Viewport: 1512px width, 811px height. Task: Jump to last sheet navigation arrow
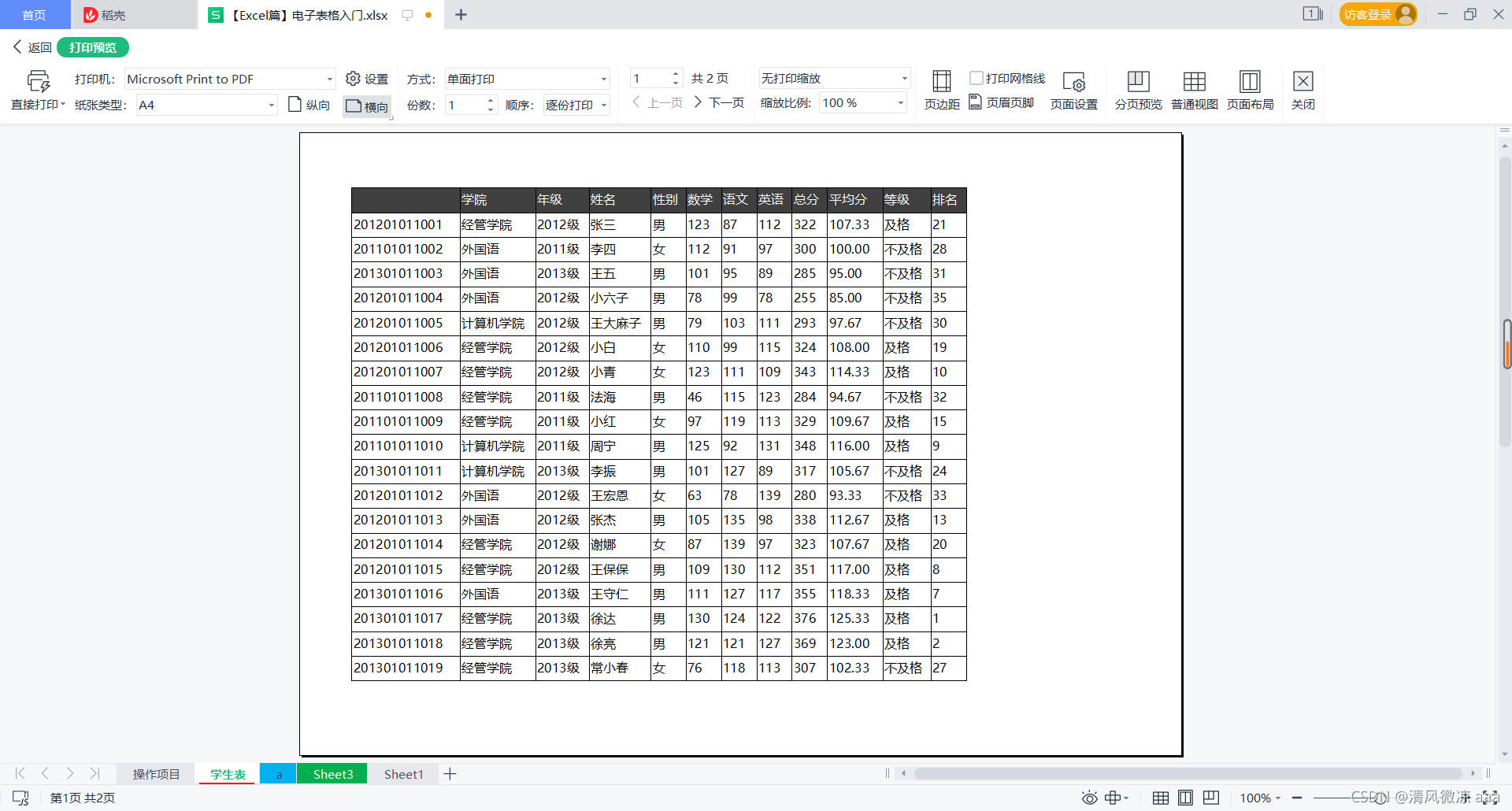point(95,773)
